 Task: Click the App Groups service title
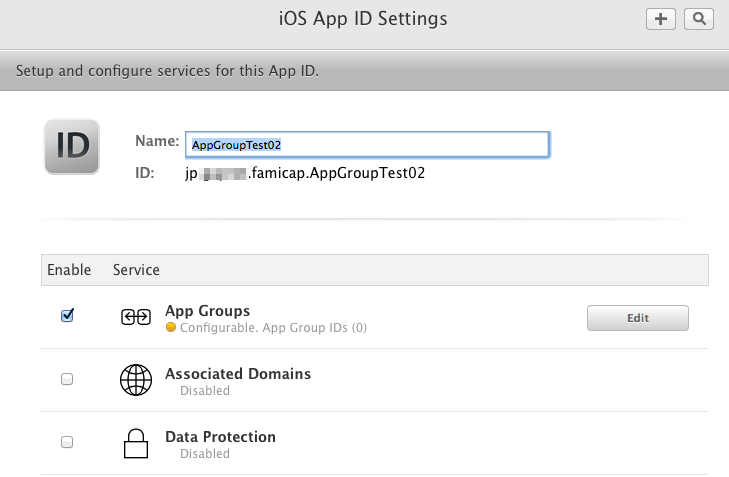pyautogui.click(x=207, y=311)
